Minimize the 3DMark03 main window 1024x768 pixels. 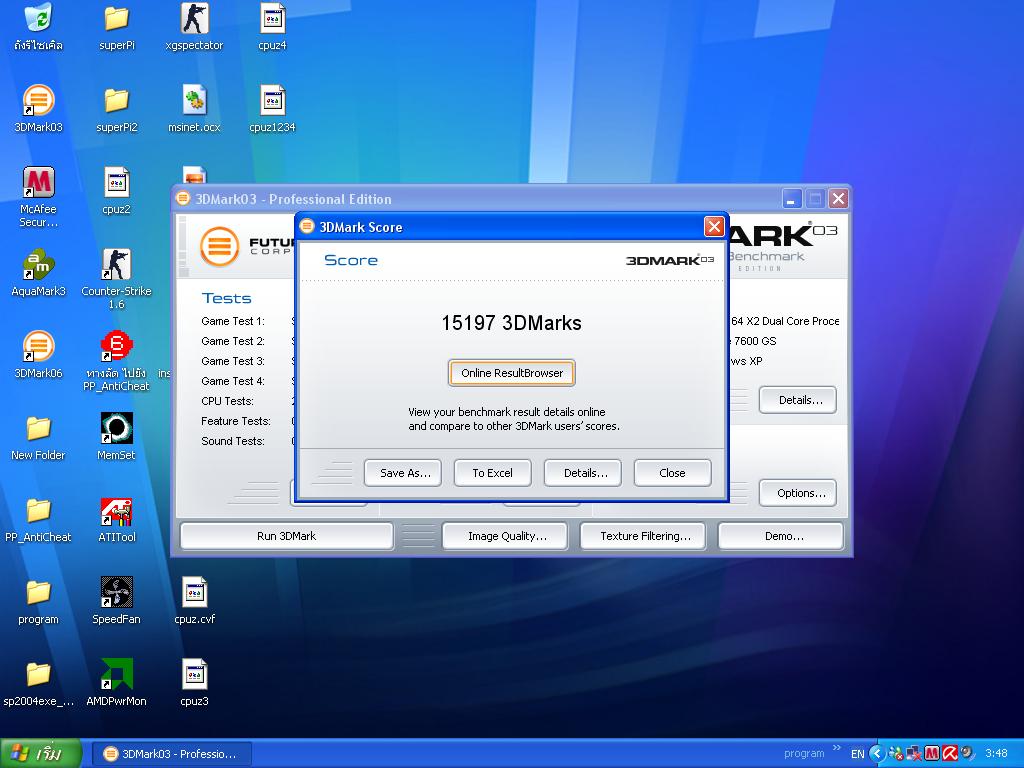click(x=792, y=199)
